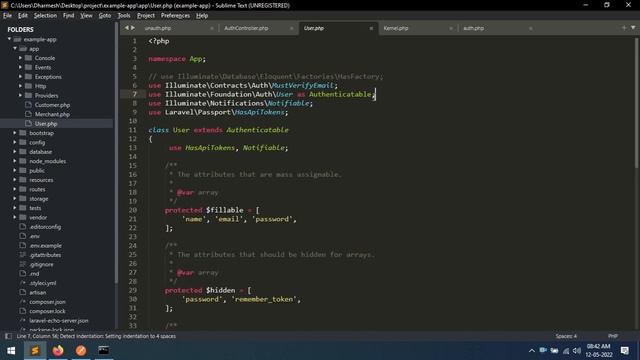Screen dimensions: 640x360
Task: Click the volume speaker tray icon
Action: pos(576,351)
